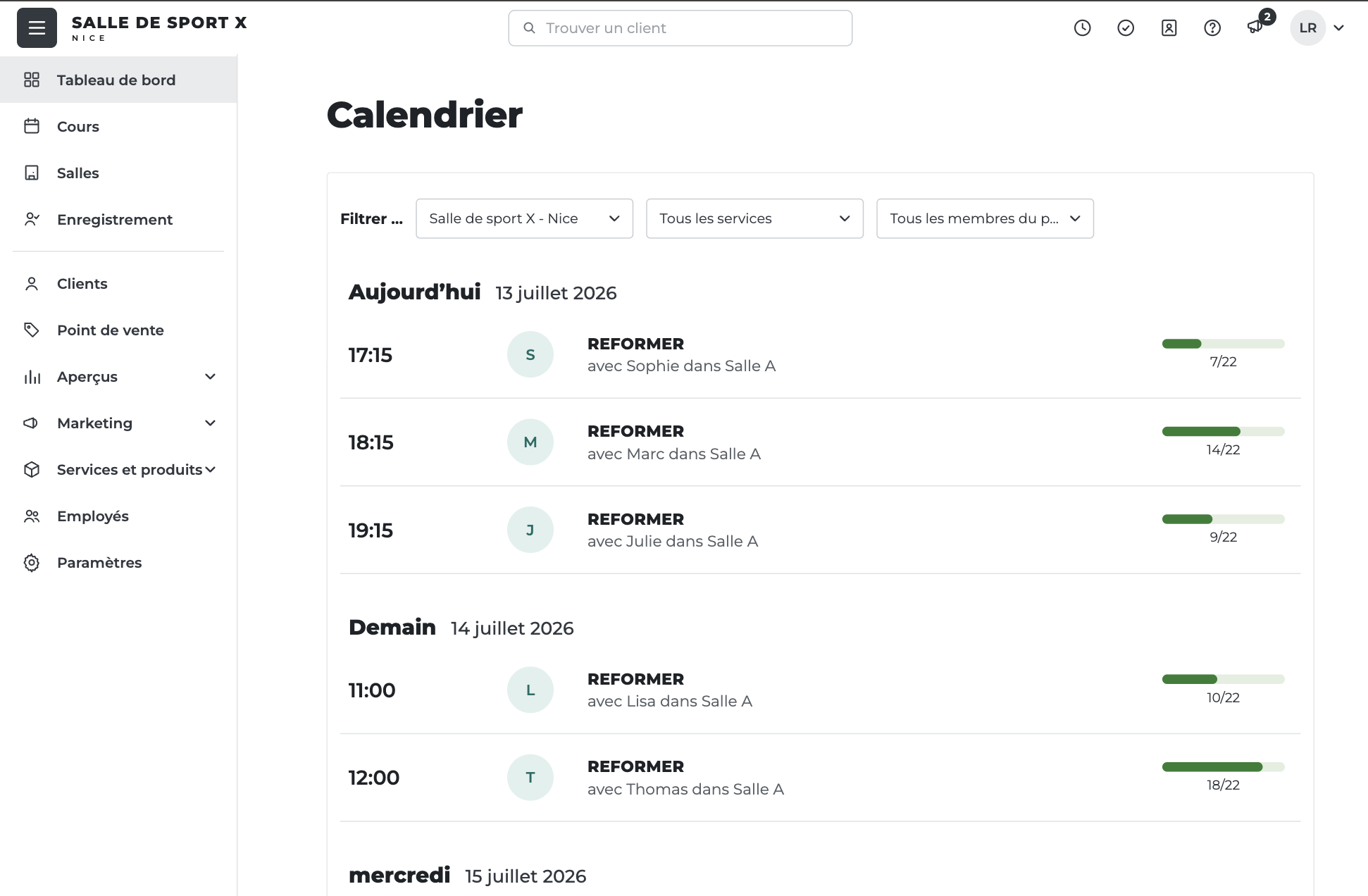Click the 18/22 capacity progress bar
The height and width of the screenshot is (896, 1368).
click(x=1223, y=766)
